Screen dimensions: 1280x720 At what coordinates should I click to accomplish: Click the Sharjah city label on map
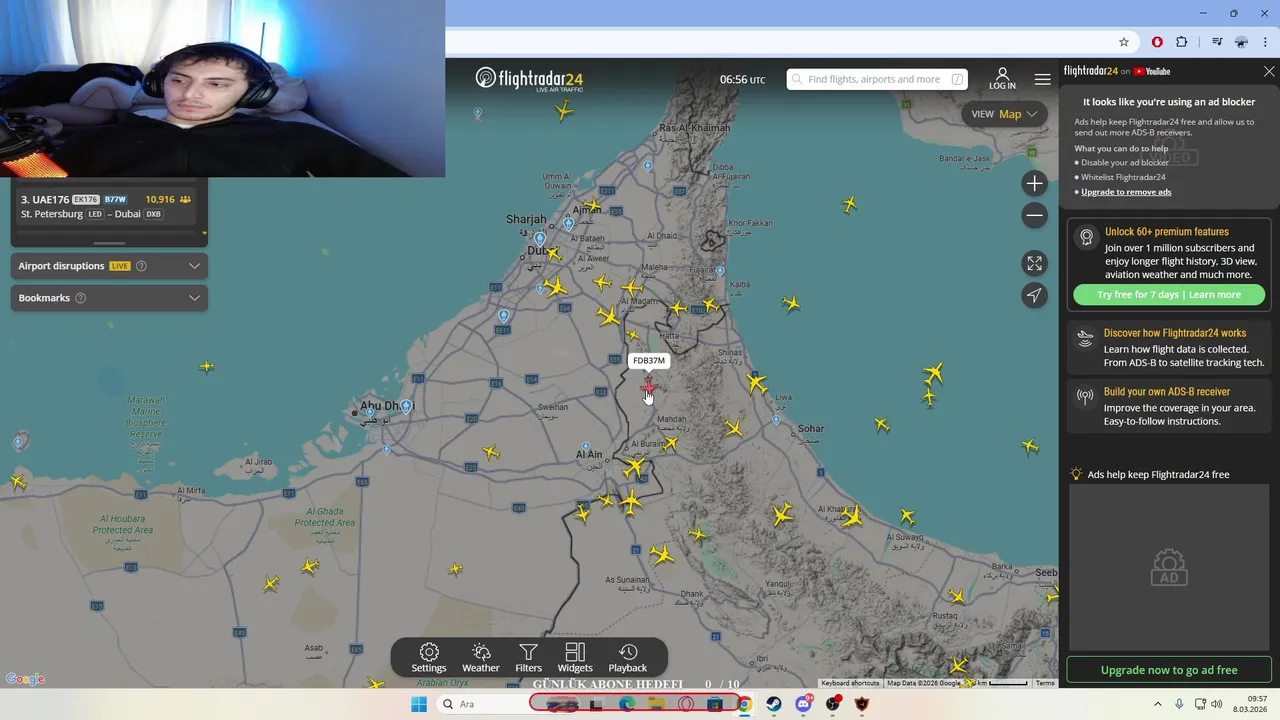point(526,219)
